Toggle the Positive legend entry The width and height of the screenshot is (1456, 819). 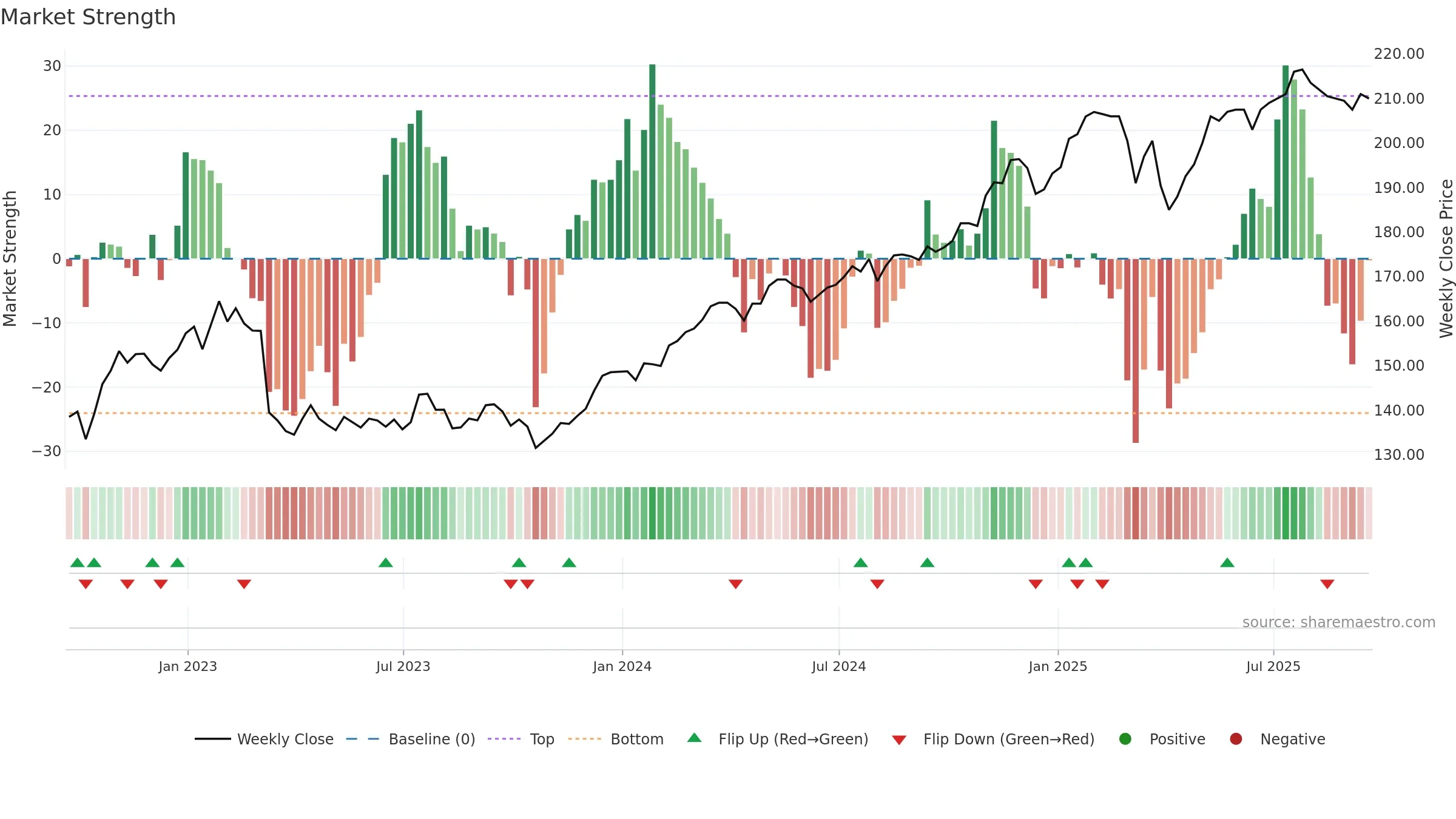point(1162,739)
